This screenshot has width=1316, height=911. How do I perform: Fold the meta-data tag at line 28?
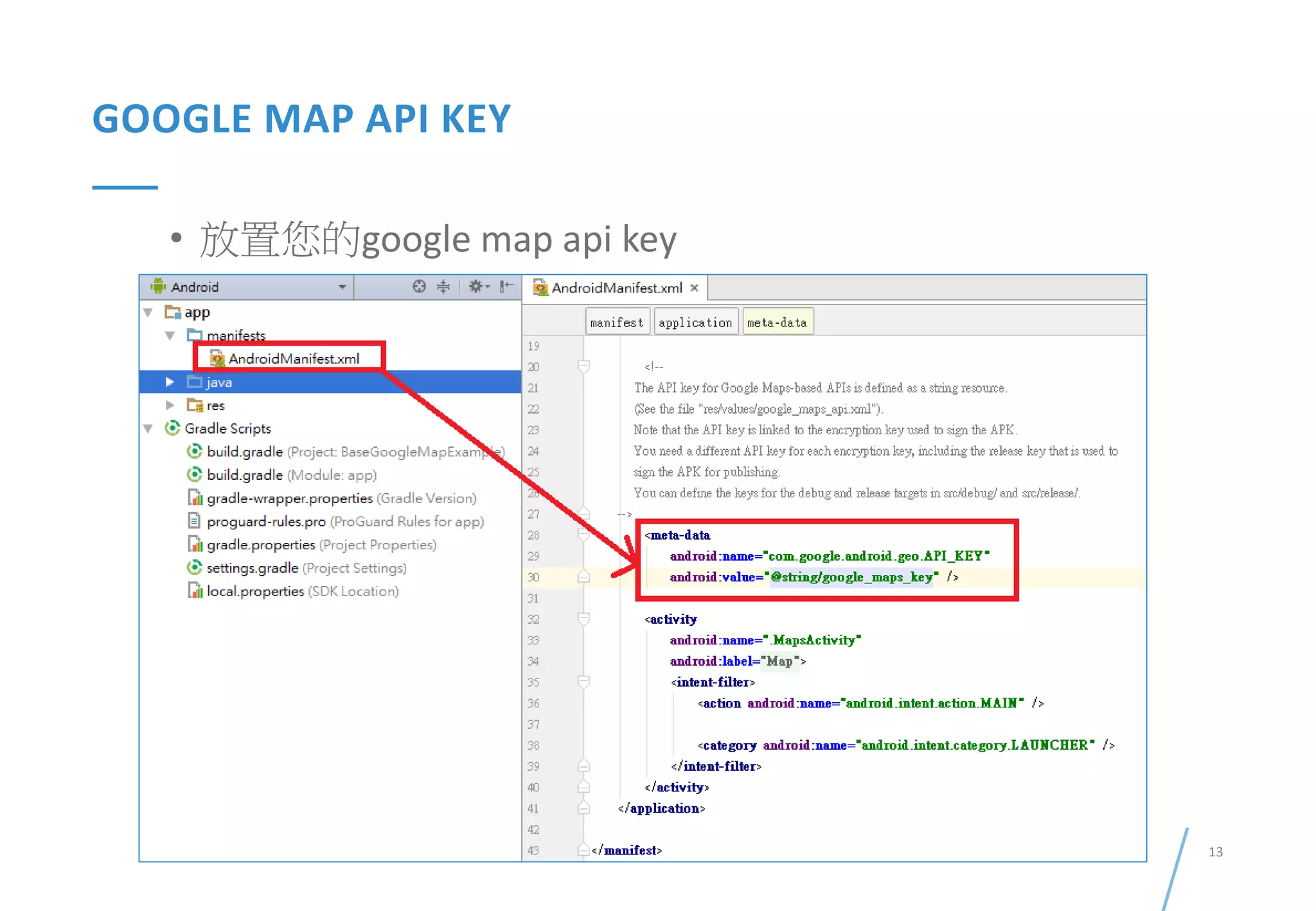(x=583, y=535)
